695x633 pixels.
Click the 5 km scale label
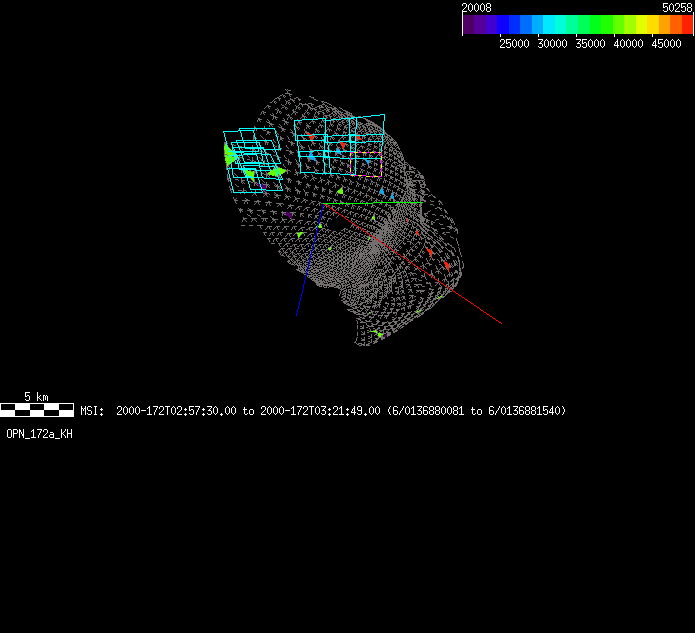pos(36,397)
